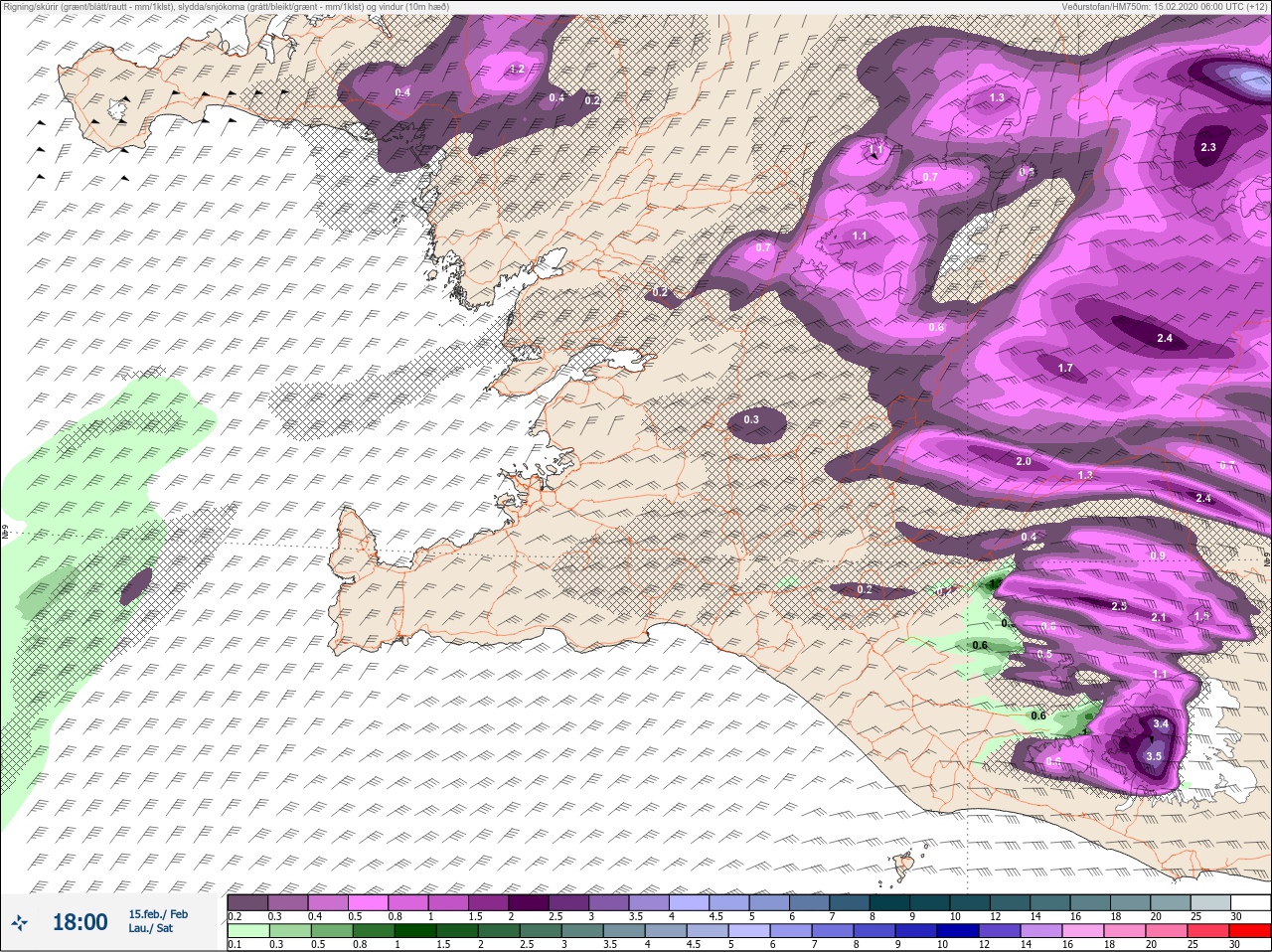Click the 1.7 precipitation value on the map
Image resolution: width=1272 pixels, height=952 pixels.
1065,368
